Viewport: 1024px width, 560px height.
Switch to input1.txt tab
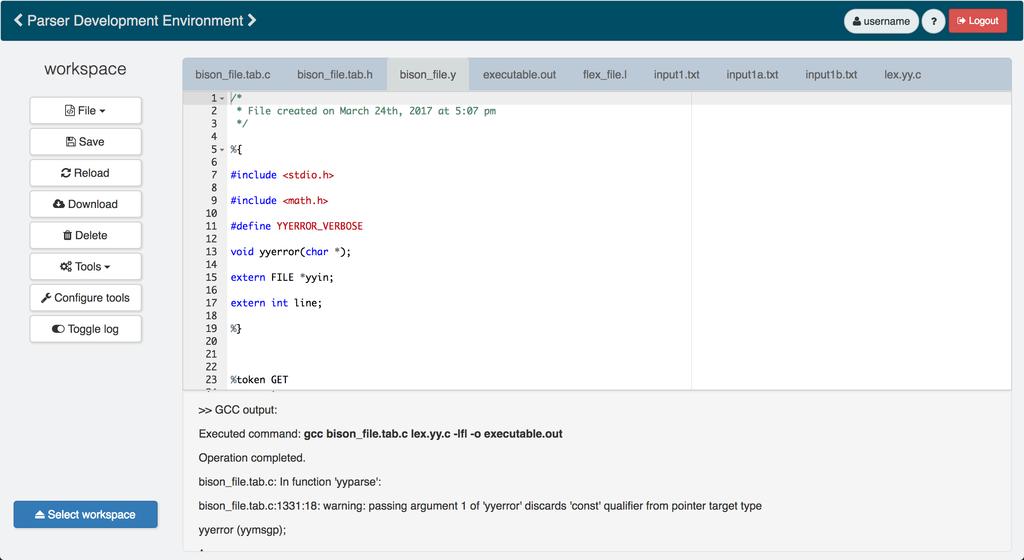677,74
